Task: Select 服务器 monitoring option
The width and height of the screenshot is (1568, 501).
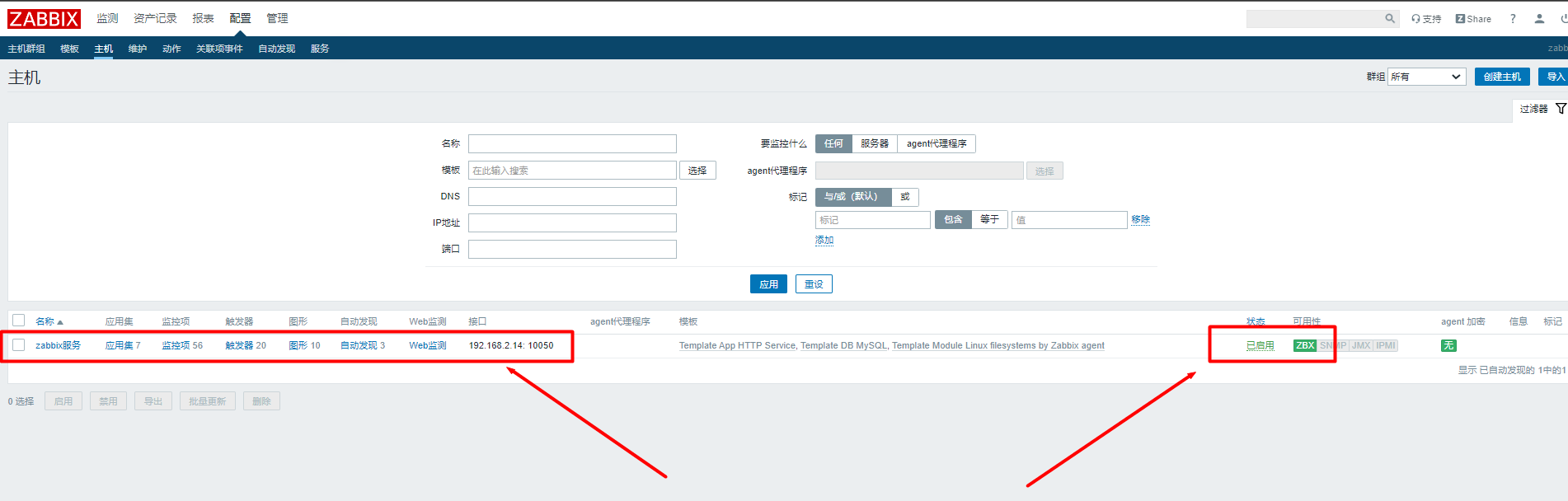Action: 875,143
